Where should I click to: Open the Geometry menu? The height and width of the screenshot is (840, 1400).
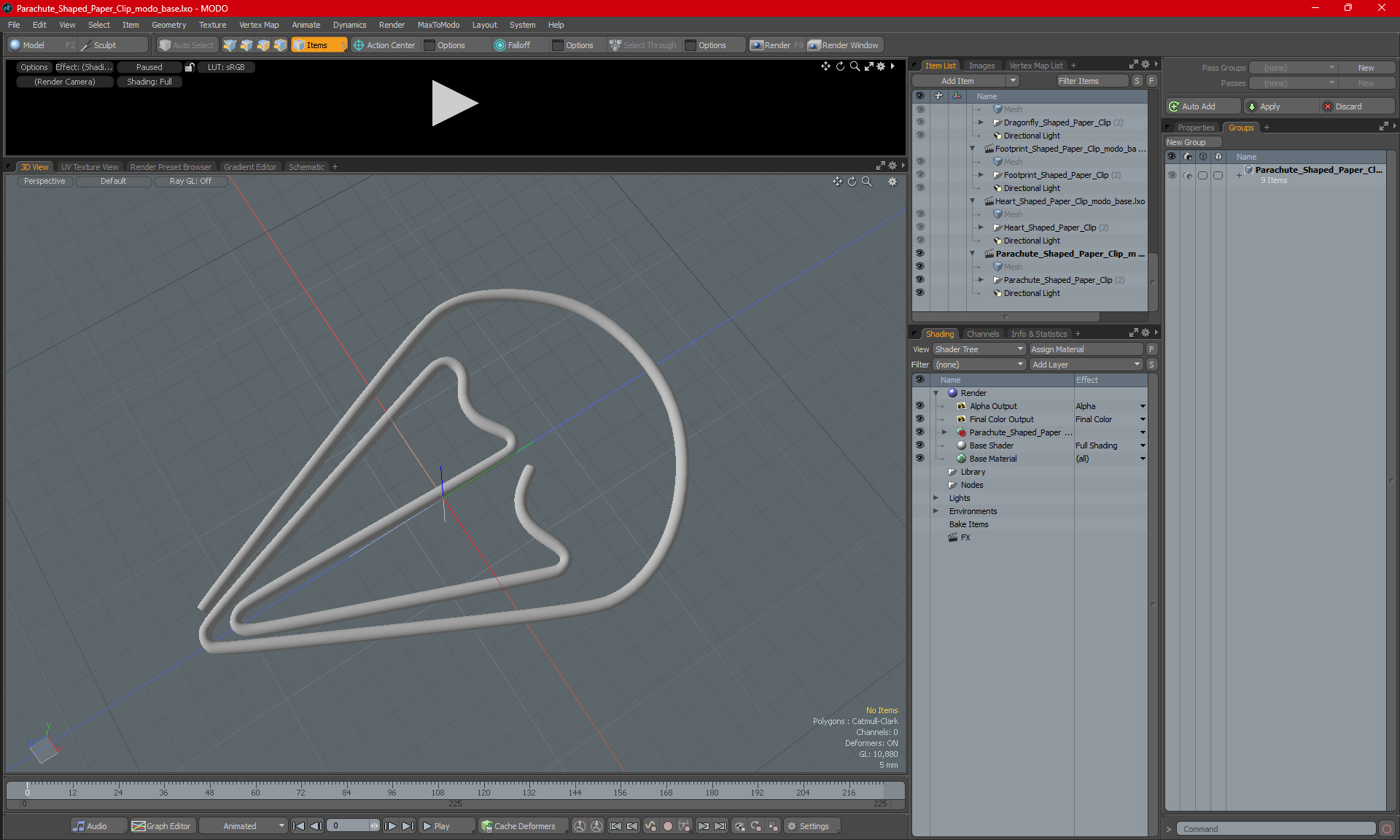(168, 25)
